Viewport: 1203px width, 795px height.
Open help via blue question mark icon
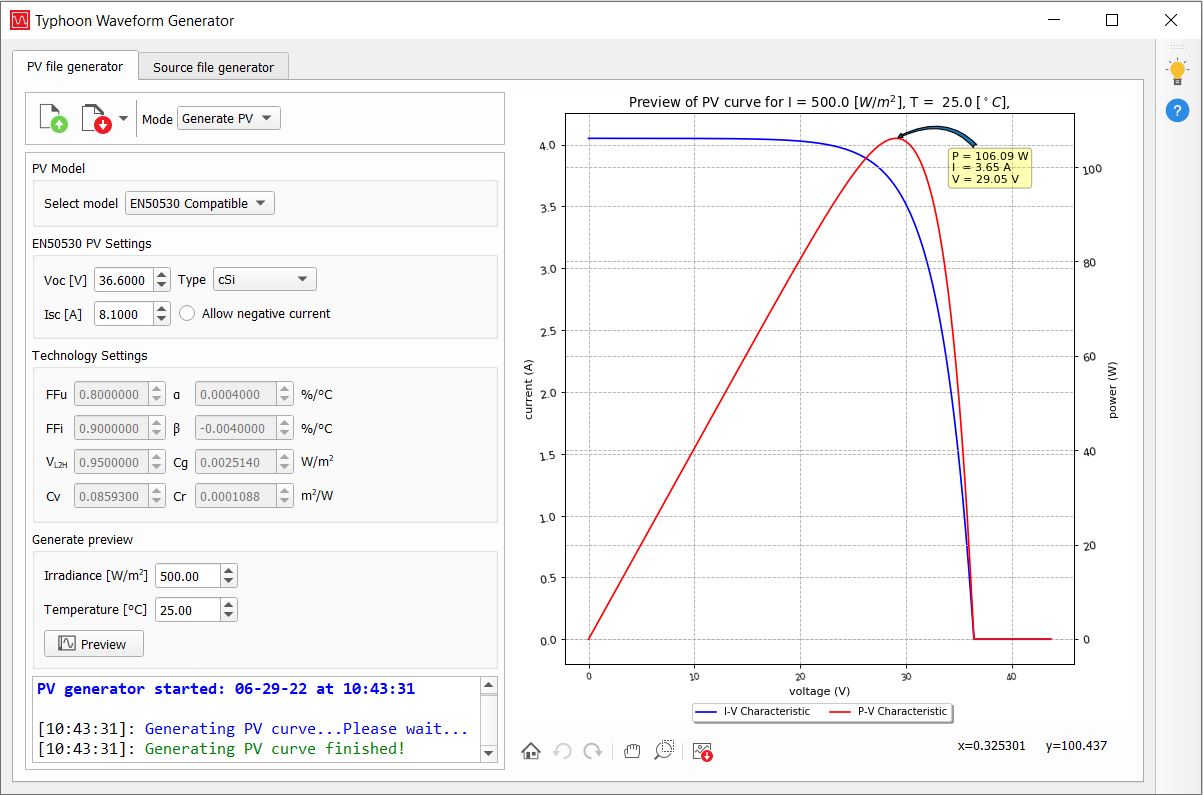pyautogui.click(x=1177, y=111)
